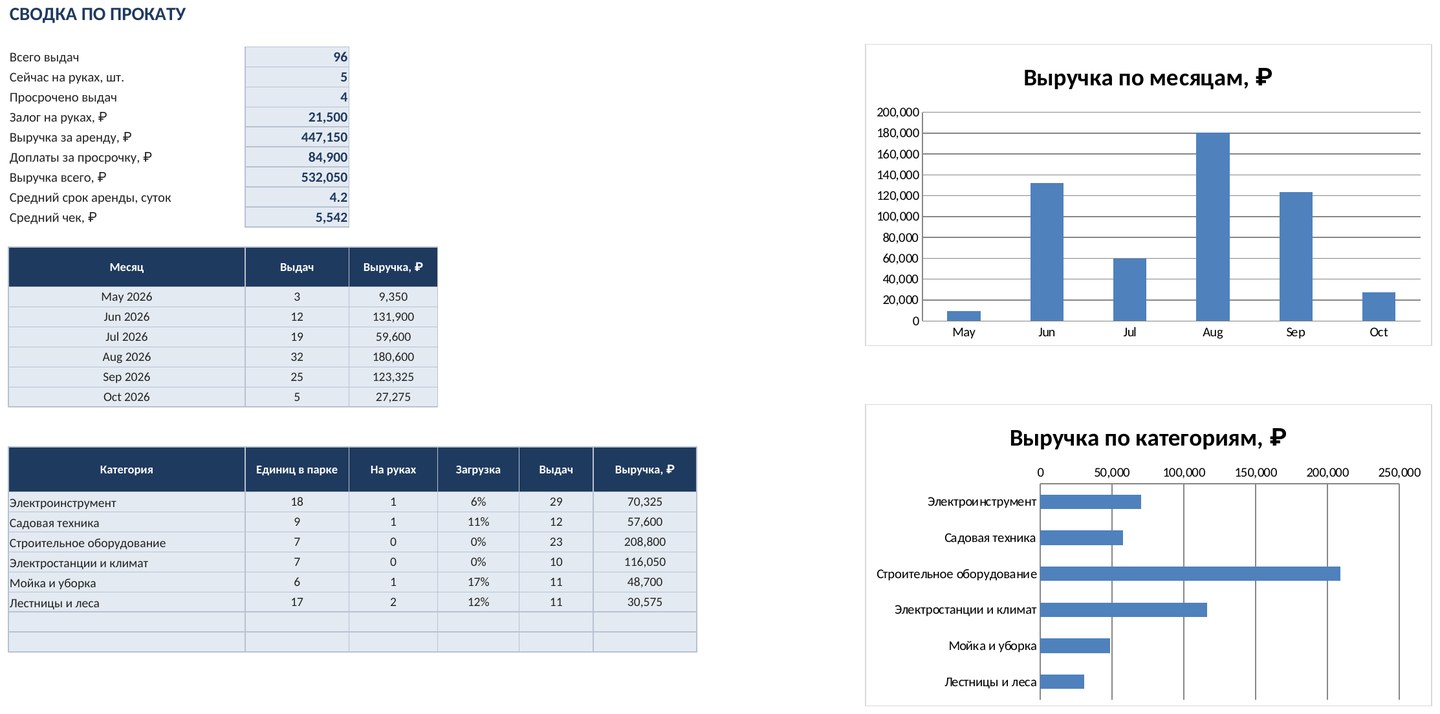Click the average check value 5,542
Image resolution: width=1440 pixels, height=714 pixels.
click(x=297, y=217)
